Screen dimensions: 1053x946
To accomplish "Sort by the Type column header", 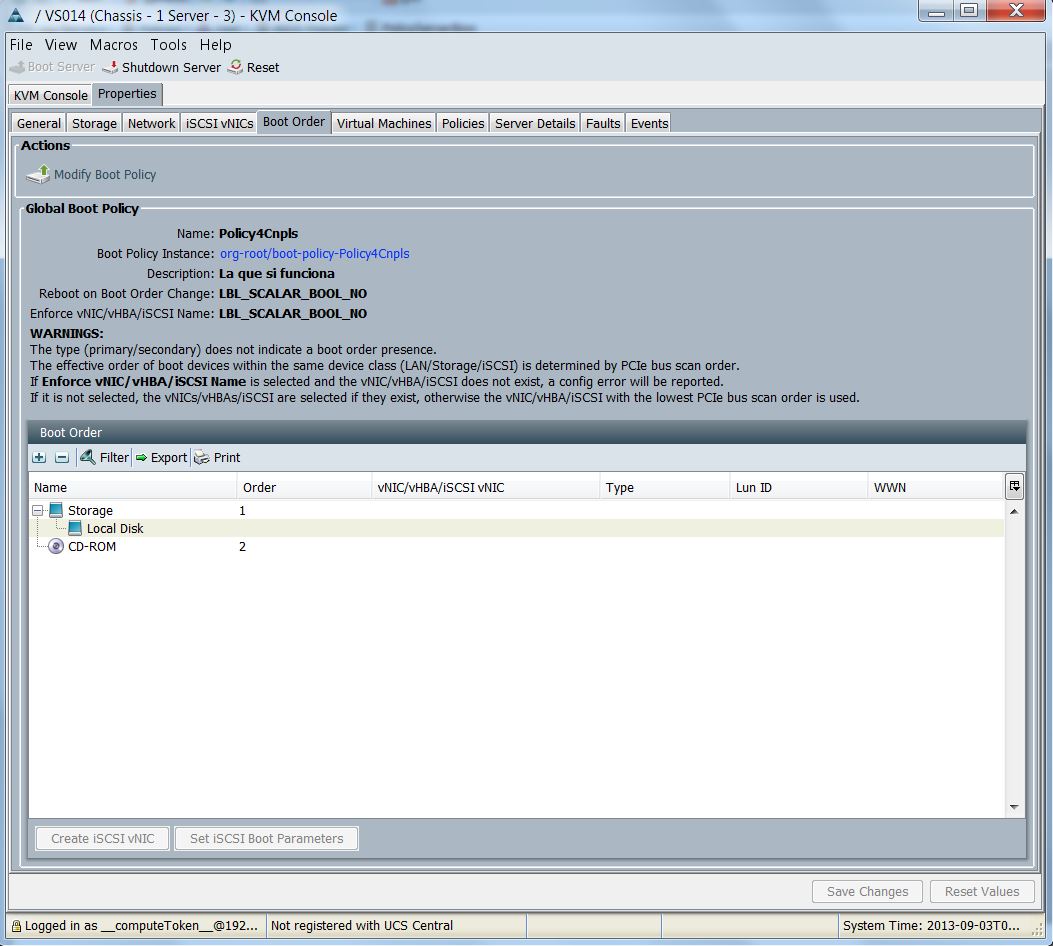I will click(665, 487).
